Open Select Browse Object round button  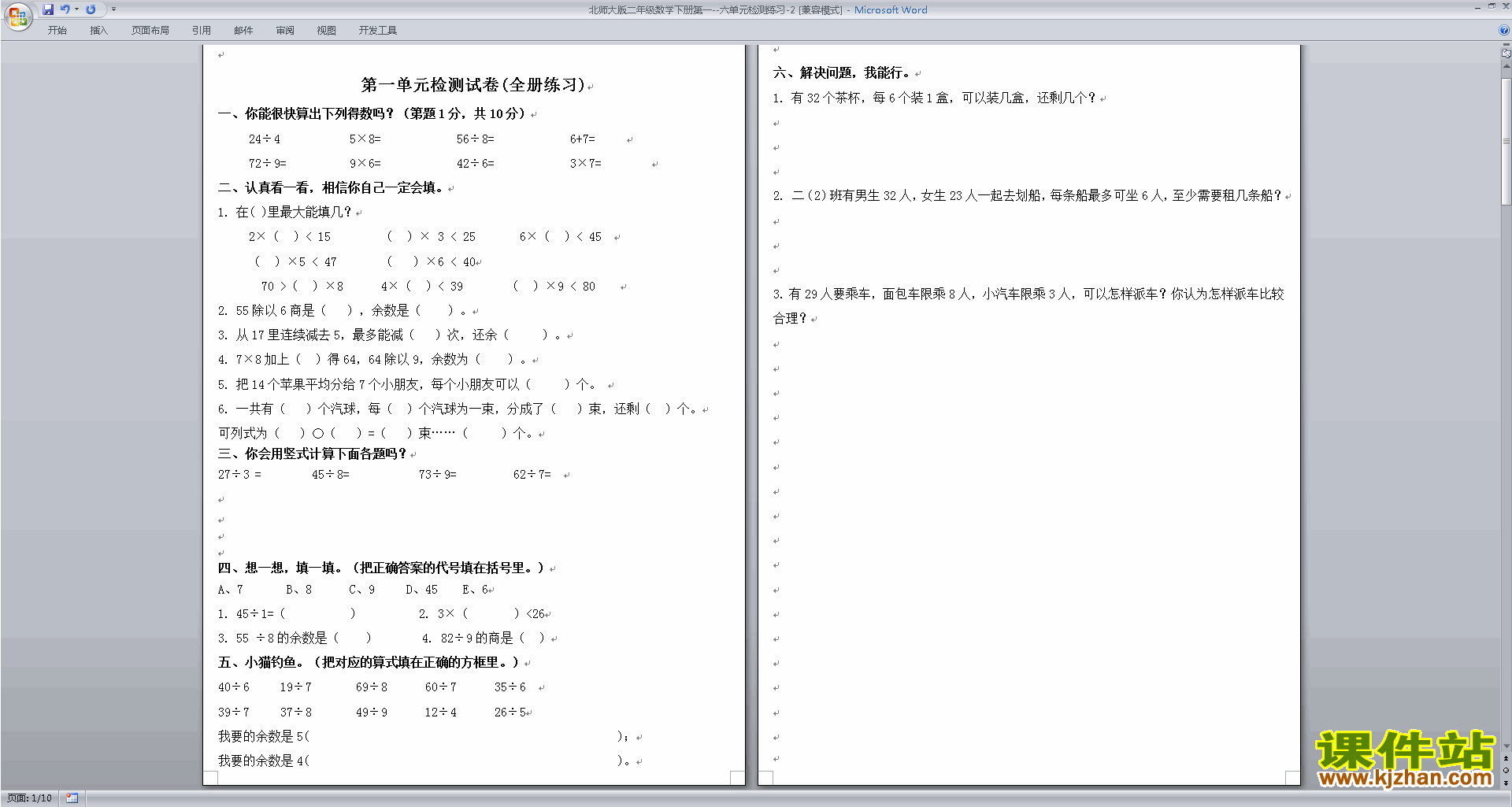1506,771
